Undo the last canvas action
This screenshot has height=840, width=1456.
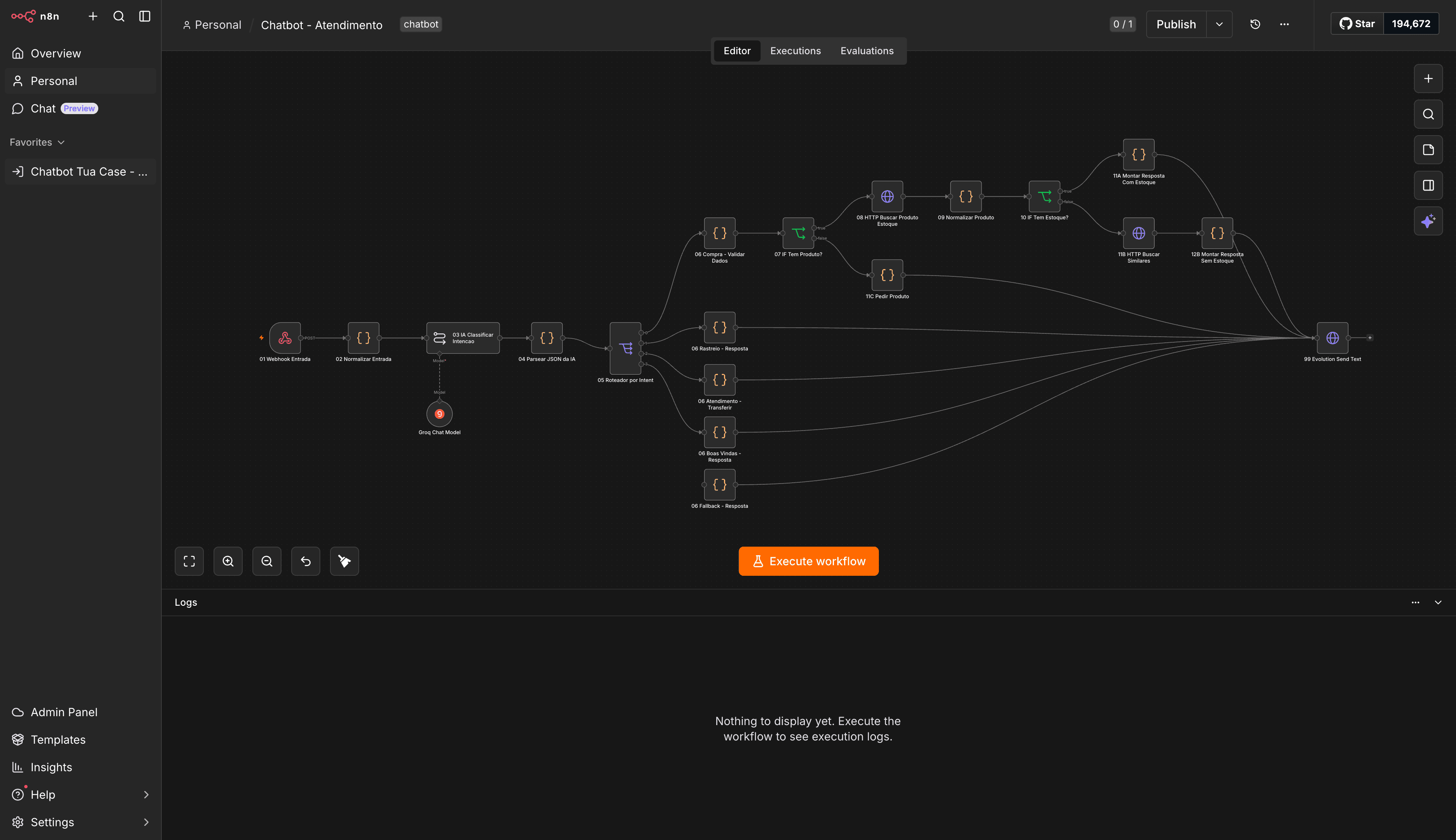306,561
